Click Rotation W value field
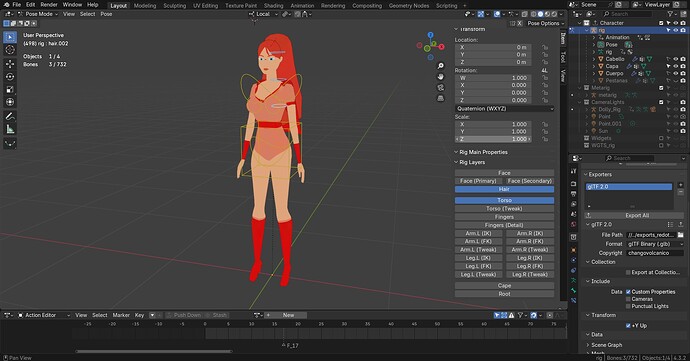This screenshot has width=690, height=361. click(x=493, y=78)
